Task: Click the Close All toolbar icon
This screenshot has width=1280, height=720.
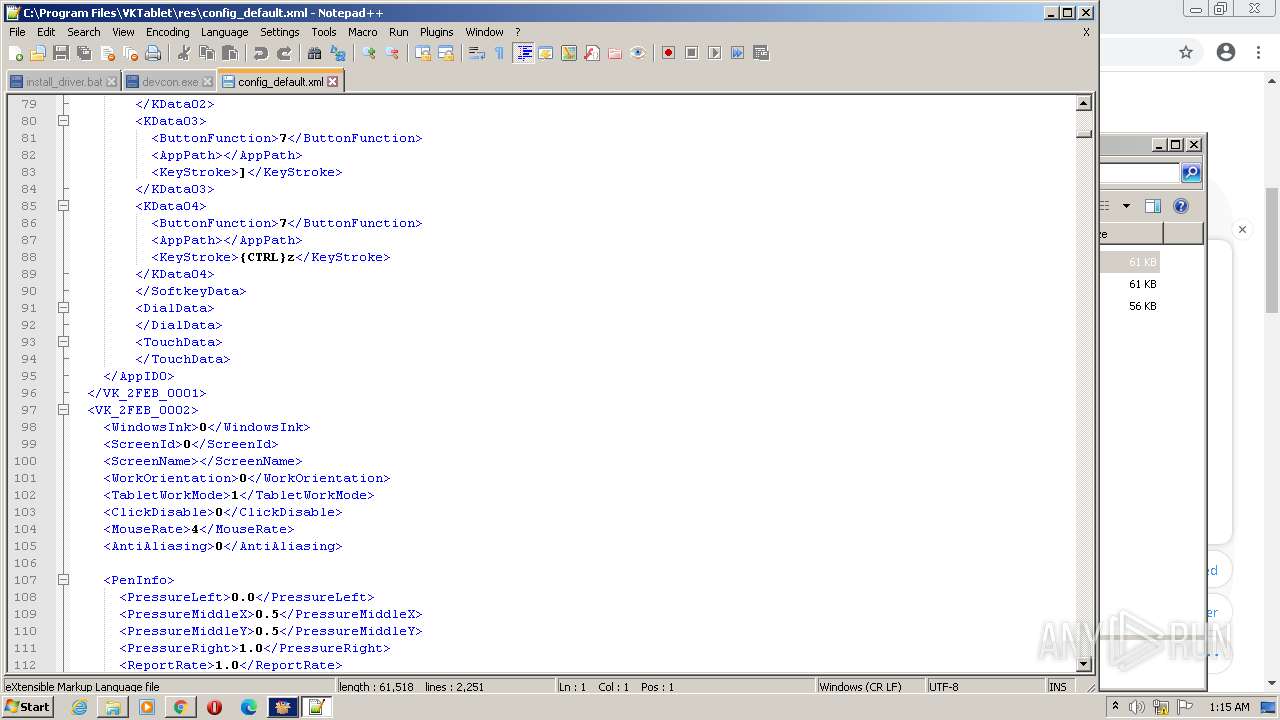Action: point(130,53)
